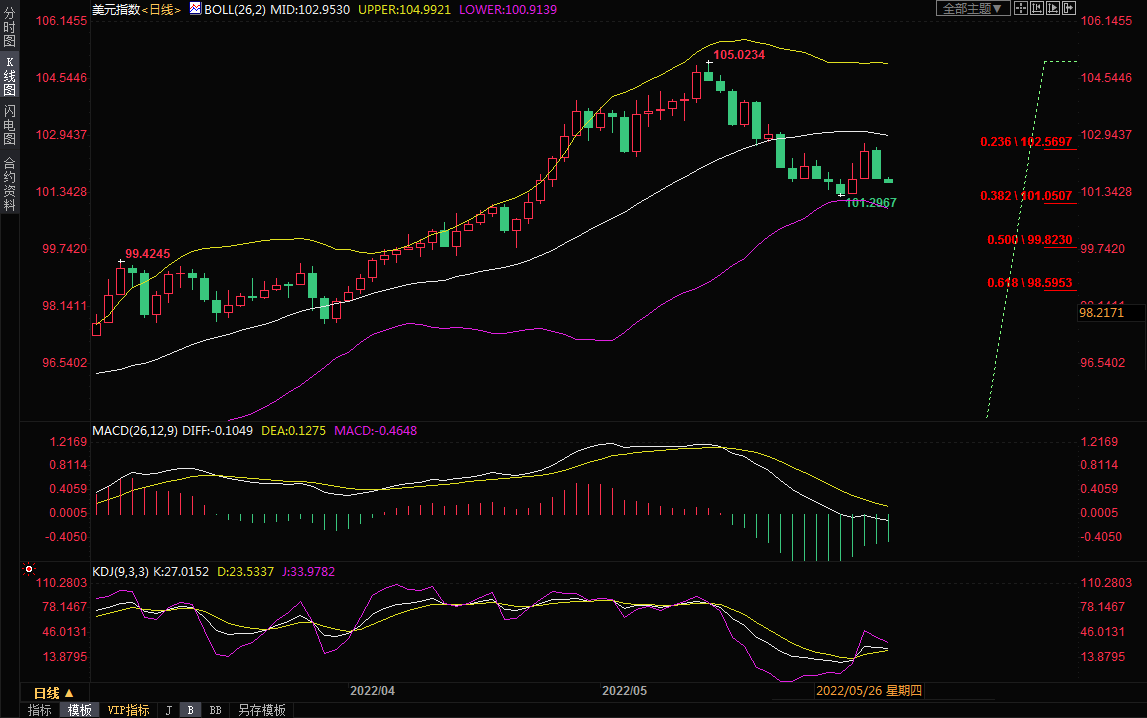Click the 另存模板 button
Image resolution: width=1147 pixels, height=718 pixels.
(x=261, y=710)
